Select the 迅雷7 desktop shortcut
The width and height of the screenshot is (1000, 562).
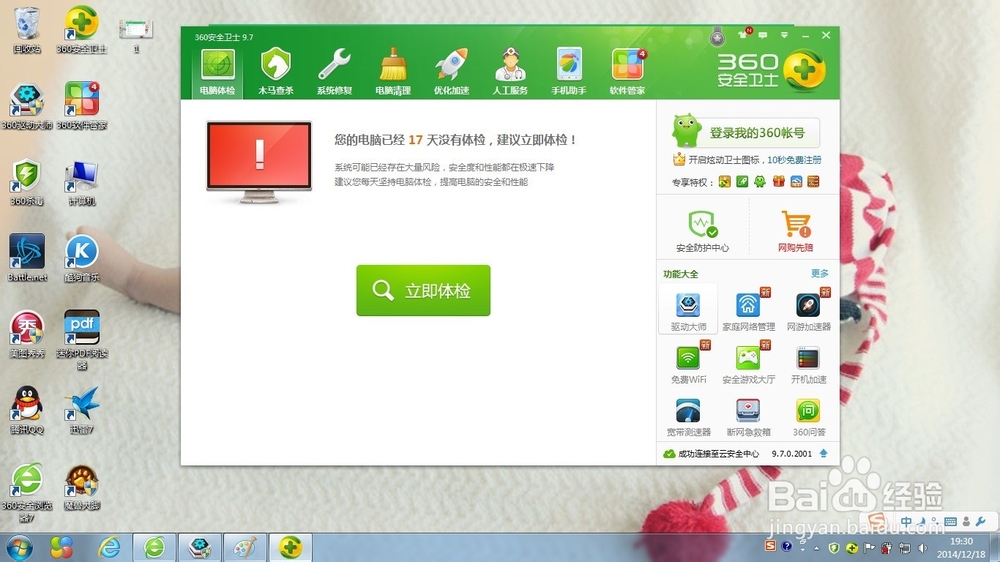pyautogui.click(x=82, y=410)
